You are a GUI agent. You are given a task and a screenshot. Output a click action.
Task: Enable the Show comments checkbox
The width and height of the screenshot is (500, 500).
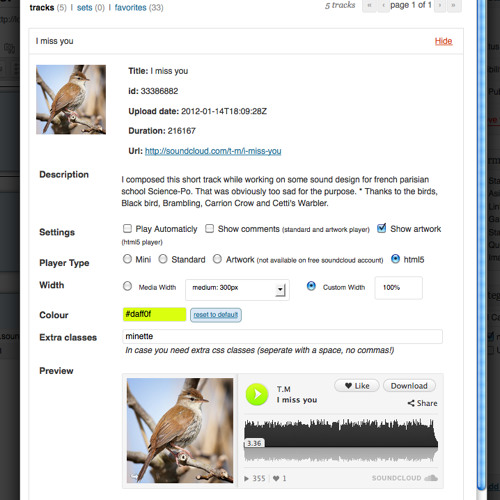[209, 228]
